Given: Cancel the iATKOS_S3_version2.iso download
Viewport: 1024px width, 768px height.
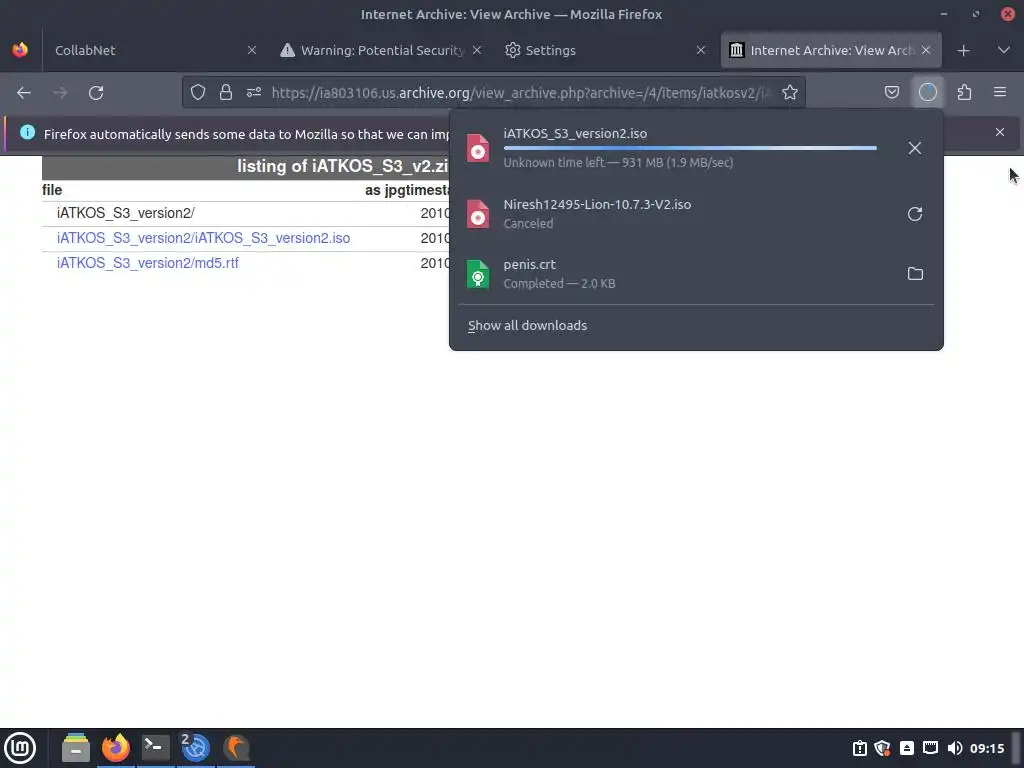Looking at the screenshot, I should 914,148.
